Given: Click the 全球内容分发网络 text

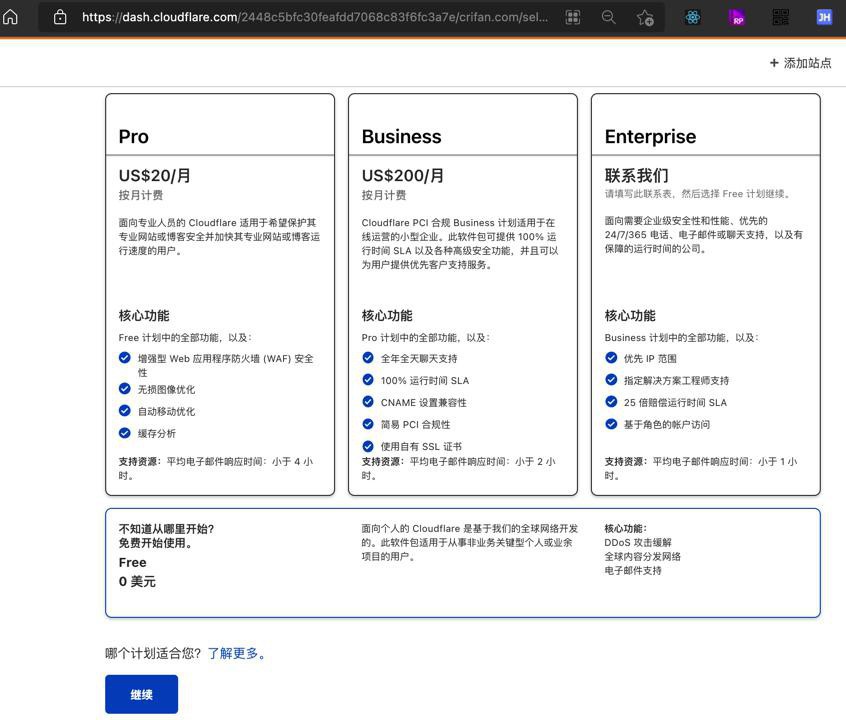Looking at the screenshot, I should [x=643, y=556].
